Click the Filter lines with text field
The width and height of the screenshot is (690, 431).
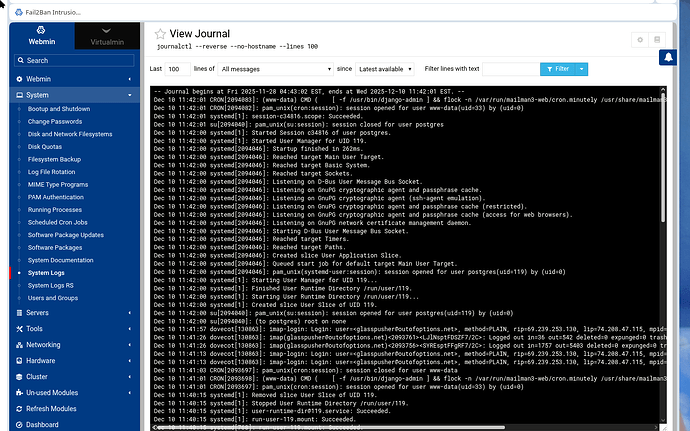(507, 69)
